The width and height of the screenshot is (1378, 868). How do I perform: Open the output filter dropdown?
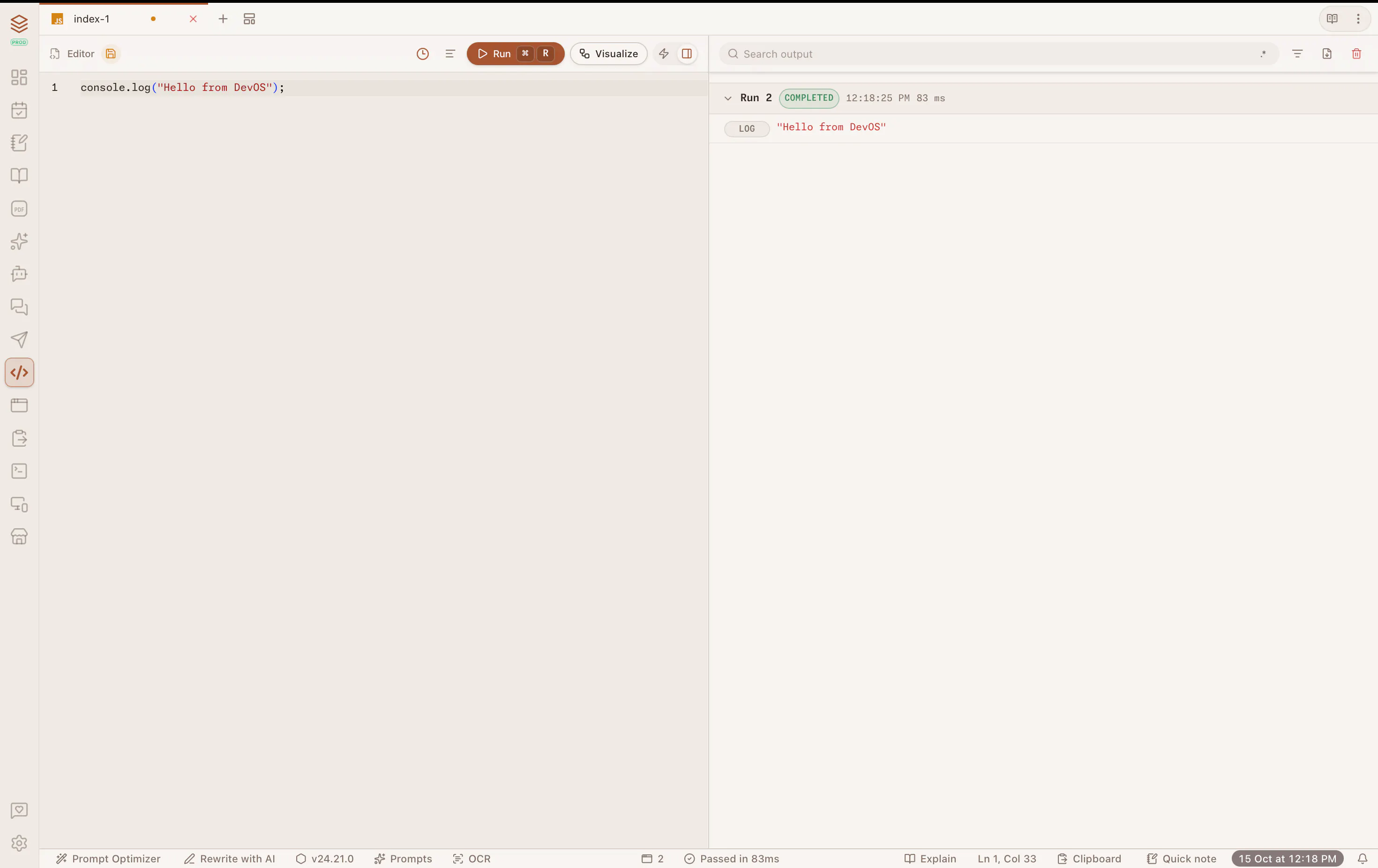1297,54
